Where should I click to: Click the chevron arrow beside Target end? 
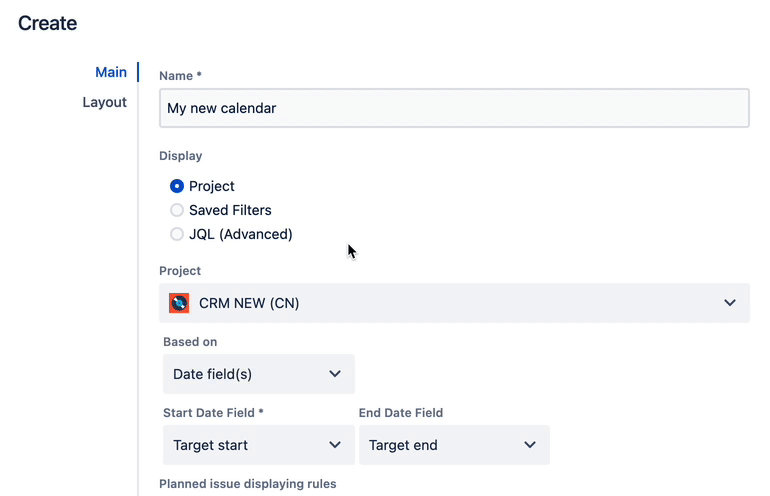tap(530, 445)
